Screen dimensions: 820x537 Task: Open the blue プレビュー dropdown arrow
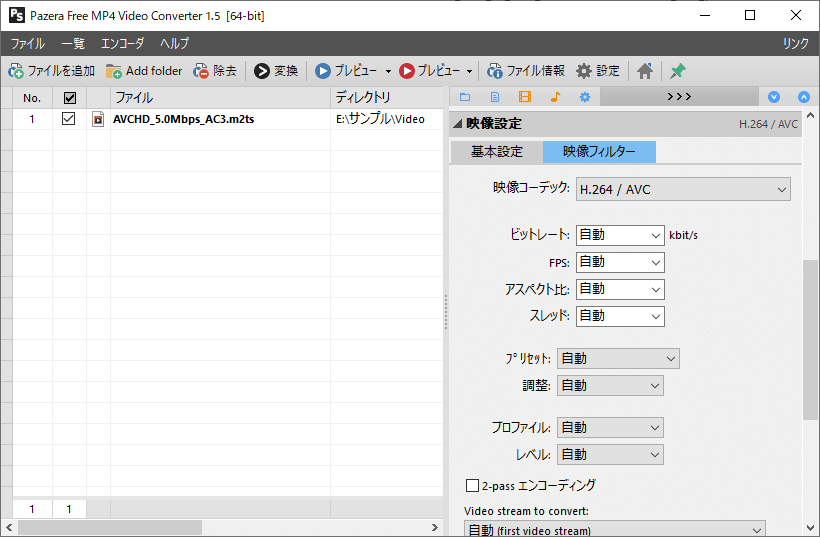pyautogui.click(x=388, y=71)
